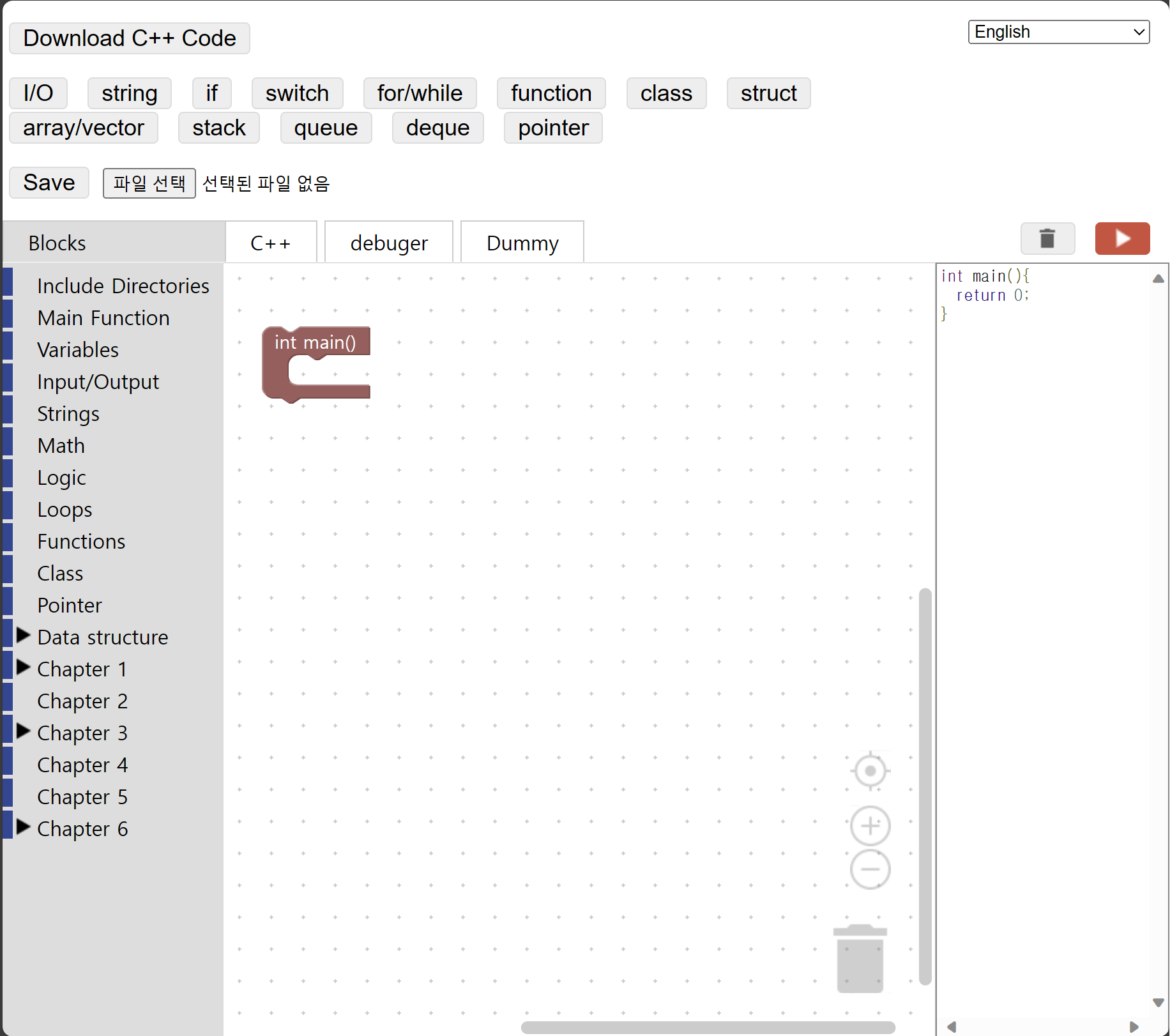Click the file chooser button next to Save
Screen dimensions: 1170x1036
point(149,183)
